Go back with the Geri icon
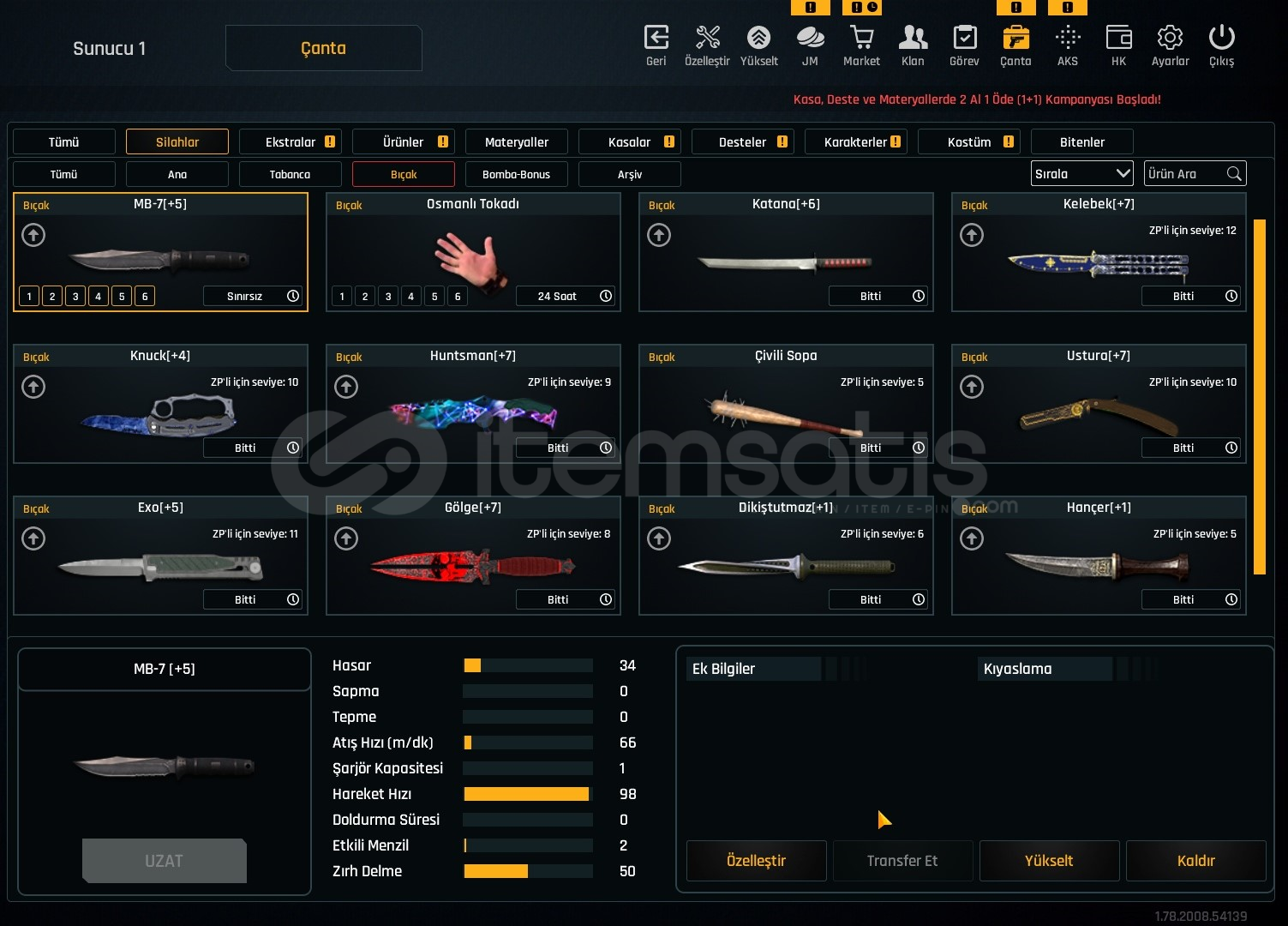This screenshot has height=926, width=1288. coord(656,38)
